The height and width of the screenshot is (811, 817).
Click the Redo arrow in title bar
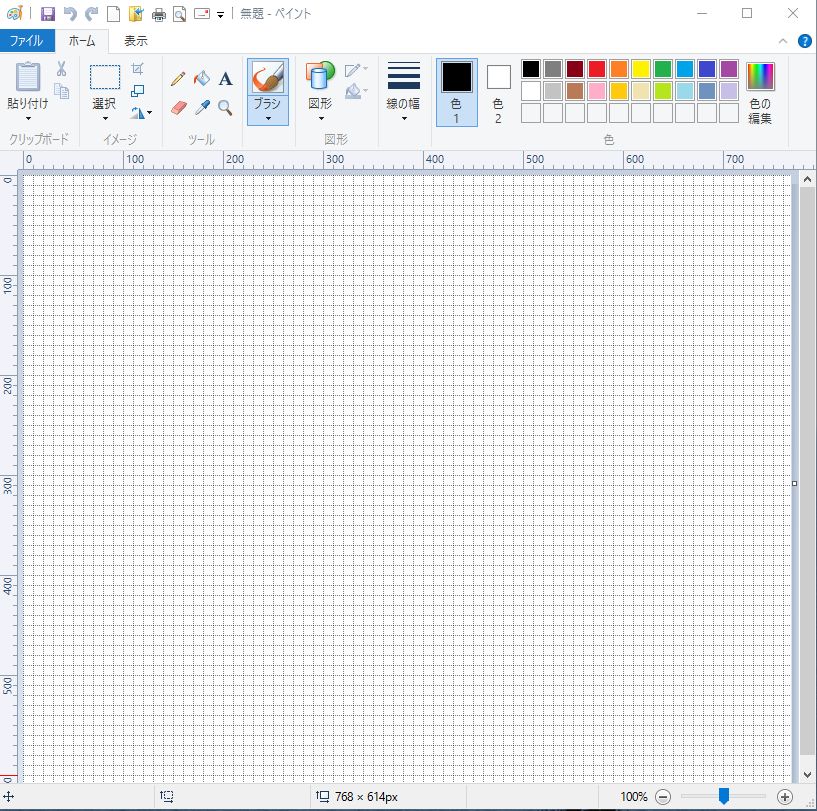pyautogui.click(x=92, y=14)
